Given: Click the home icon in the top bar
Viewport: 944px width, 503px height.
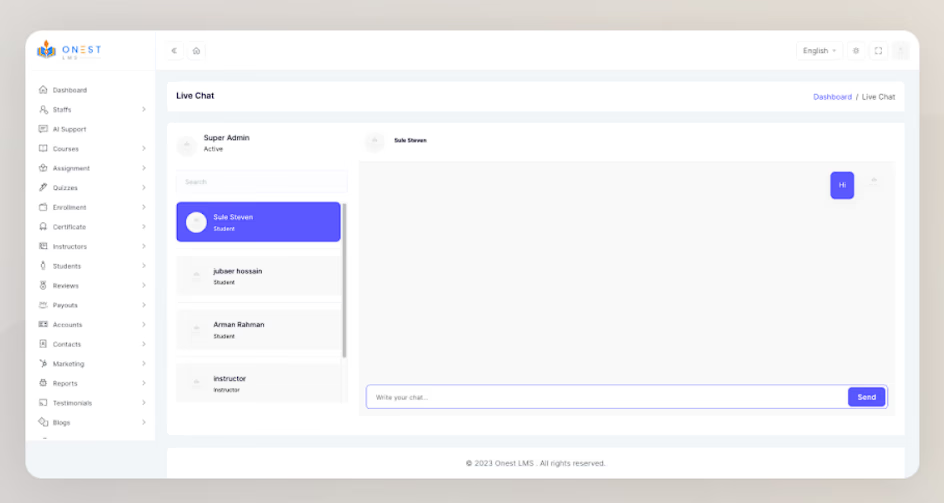Looking at the screenshot, I should click(196, 51).
